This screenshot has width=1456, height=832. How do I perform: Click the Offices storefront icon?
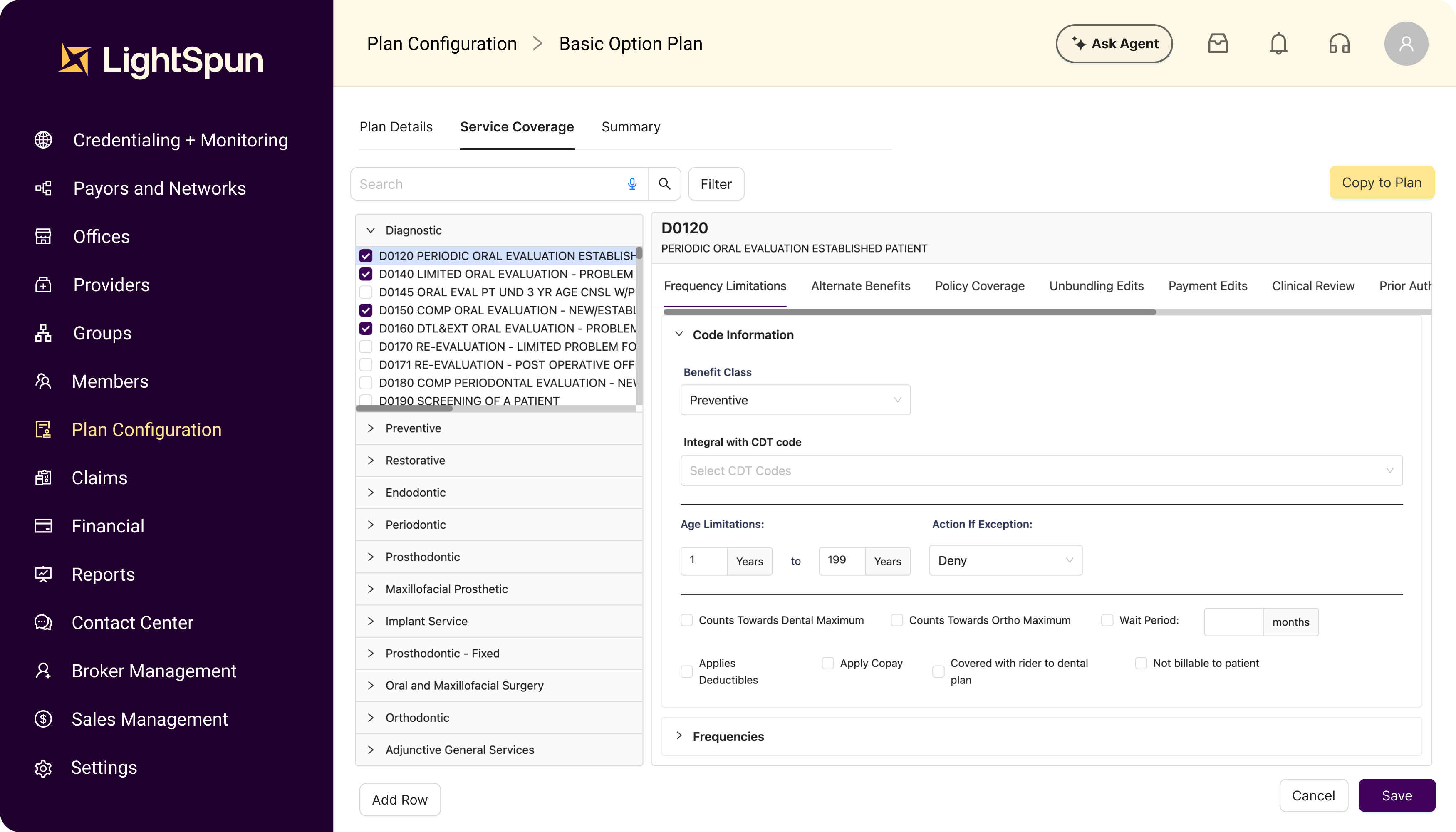[43, 237]
